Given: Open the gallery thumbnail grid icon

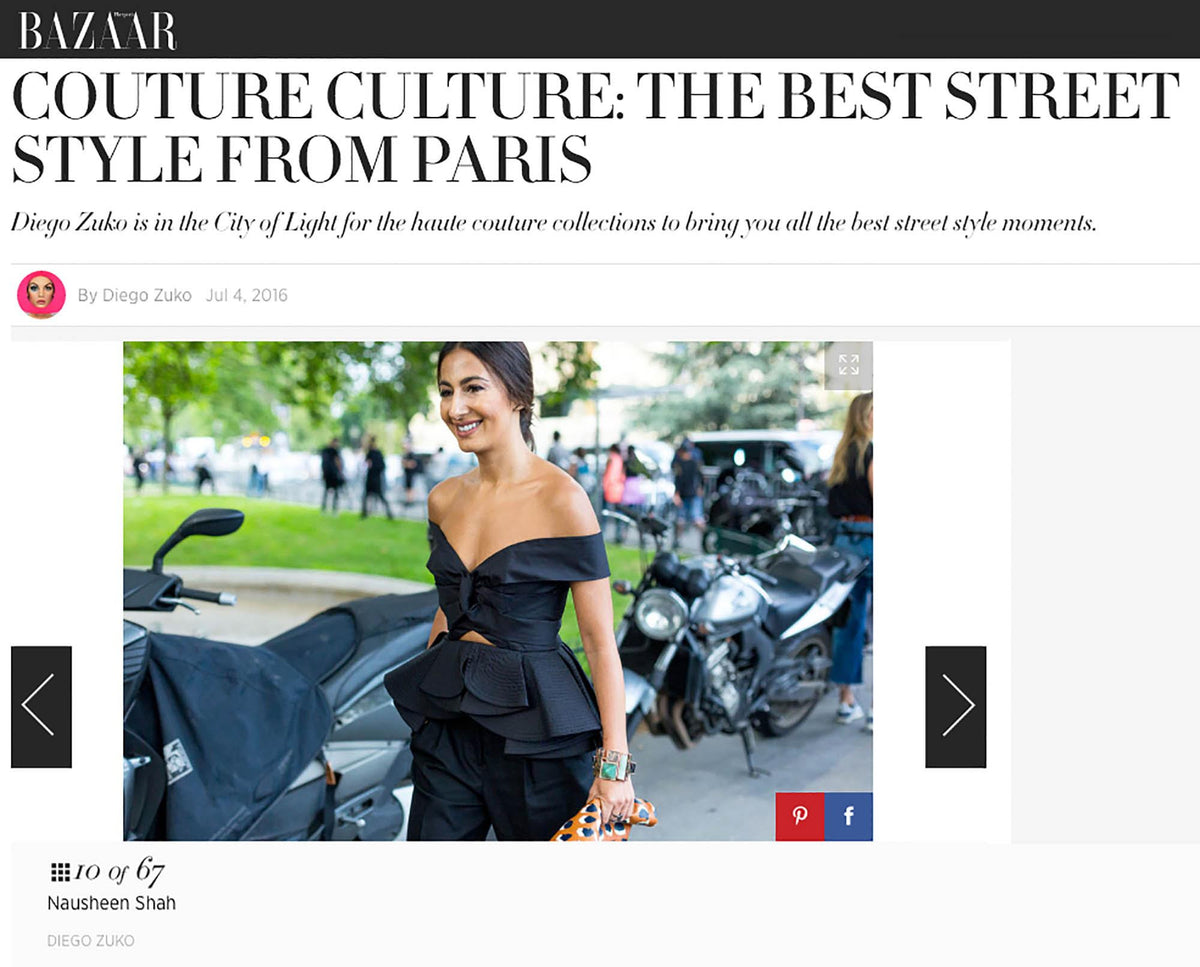Looking at the screenshot, I should click(59, 872).
